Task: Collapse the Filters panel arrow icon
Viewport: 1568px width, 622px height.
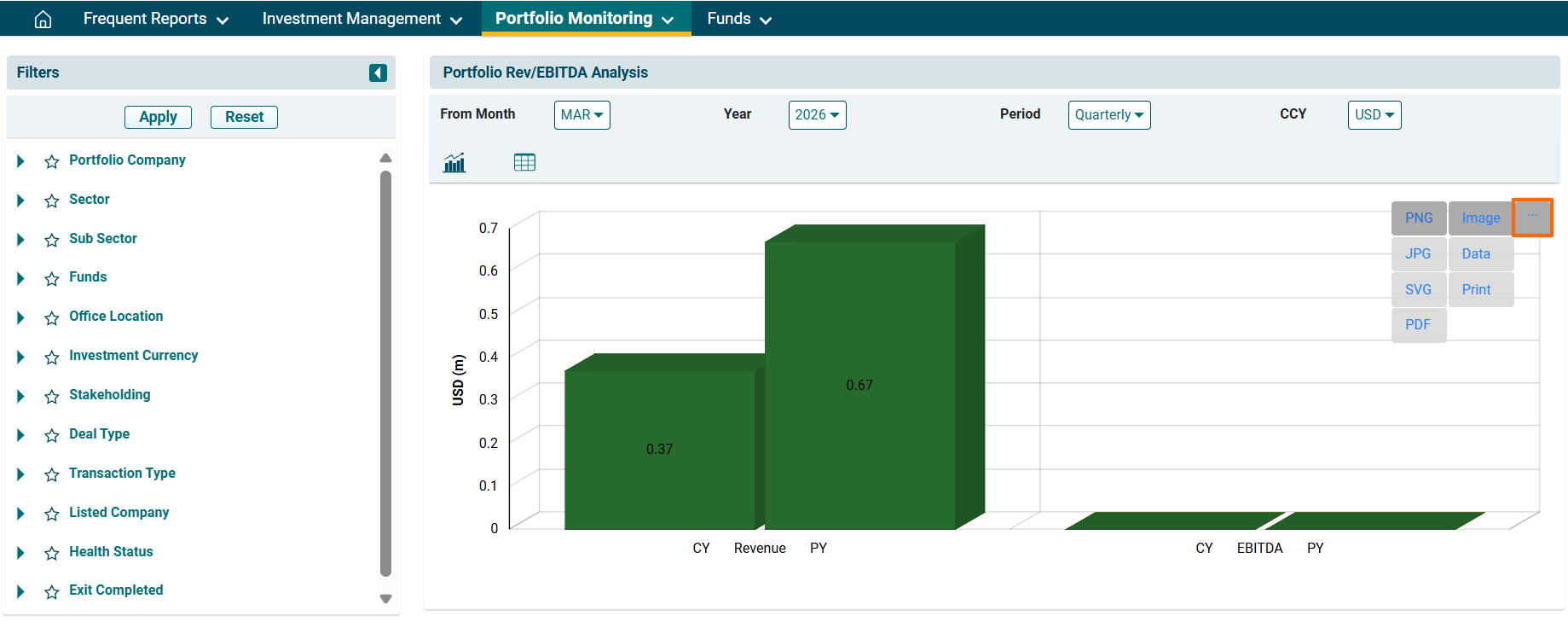Action: click(378, 73)
